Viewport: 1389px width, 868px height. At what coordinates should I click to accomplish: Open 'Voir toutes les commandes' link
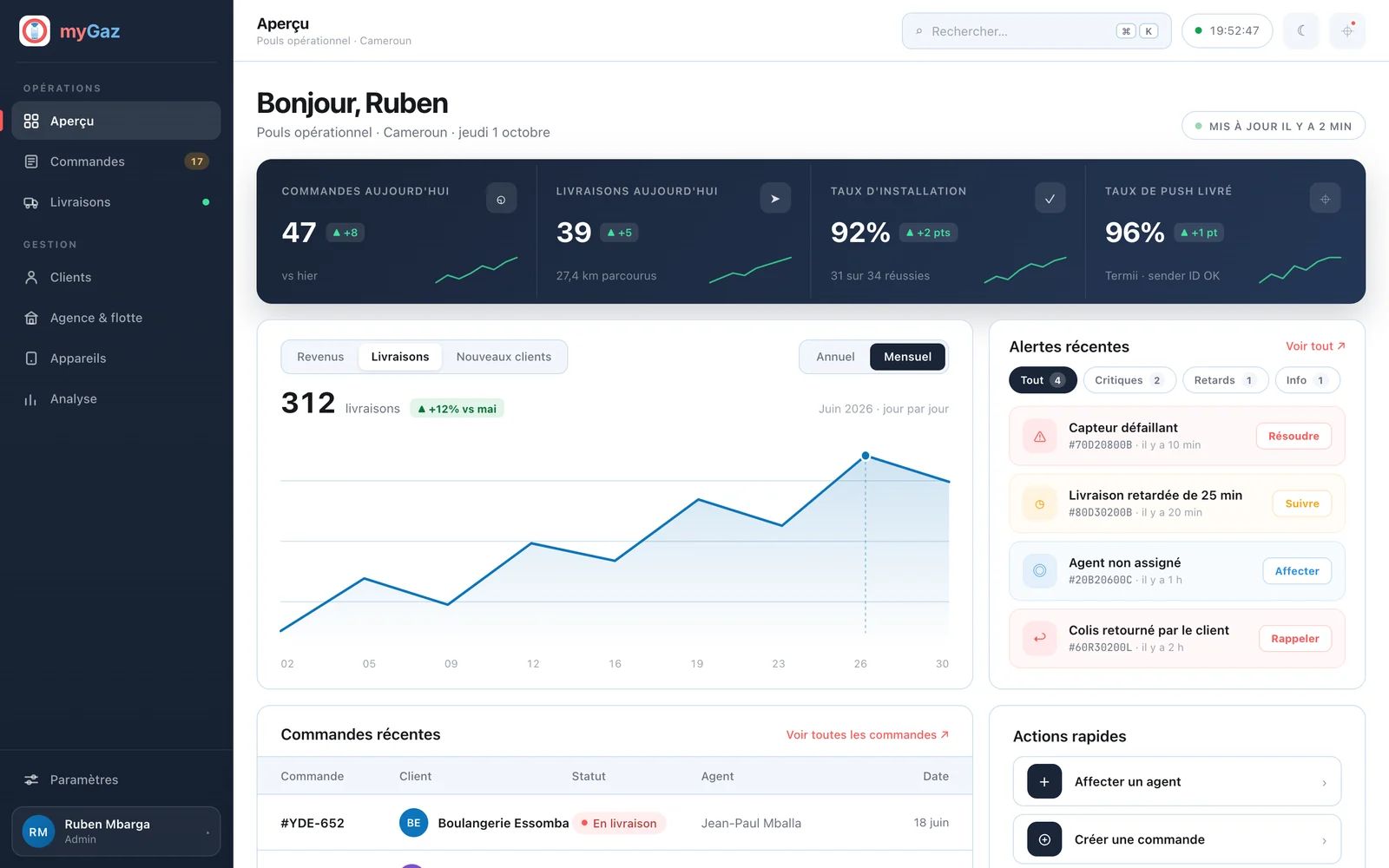(x=867, y=734)
